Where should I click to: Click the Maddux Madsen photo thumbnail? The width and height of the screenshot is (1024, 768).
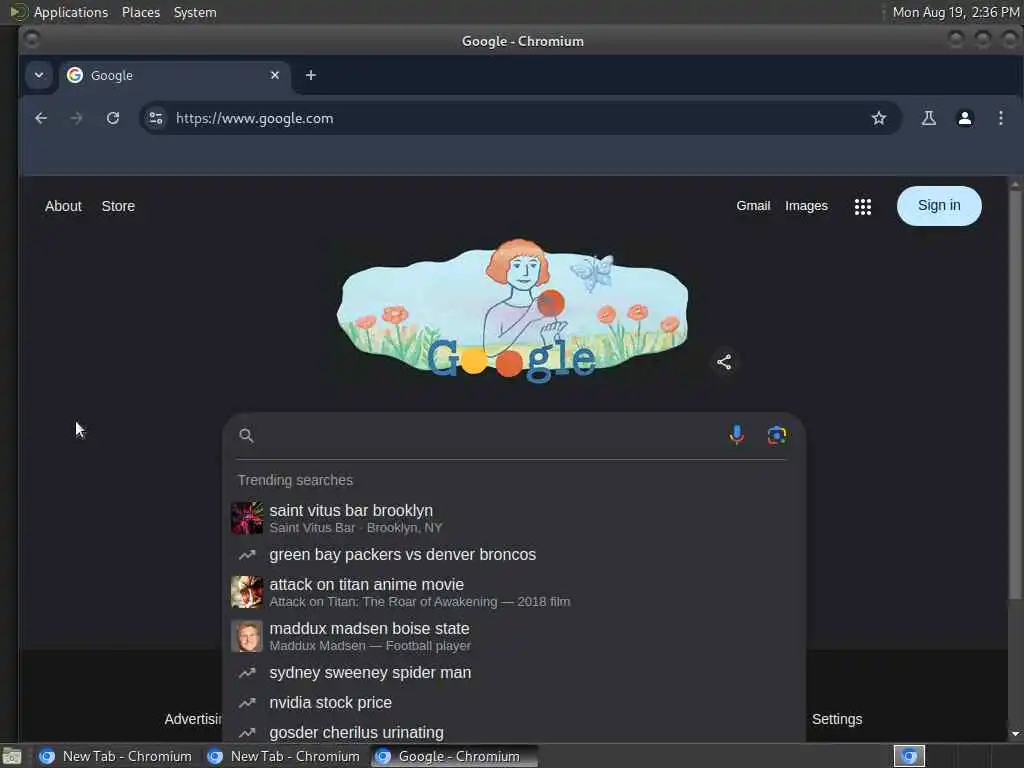(x=247, y=636)
